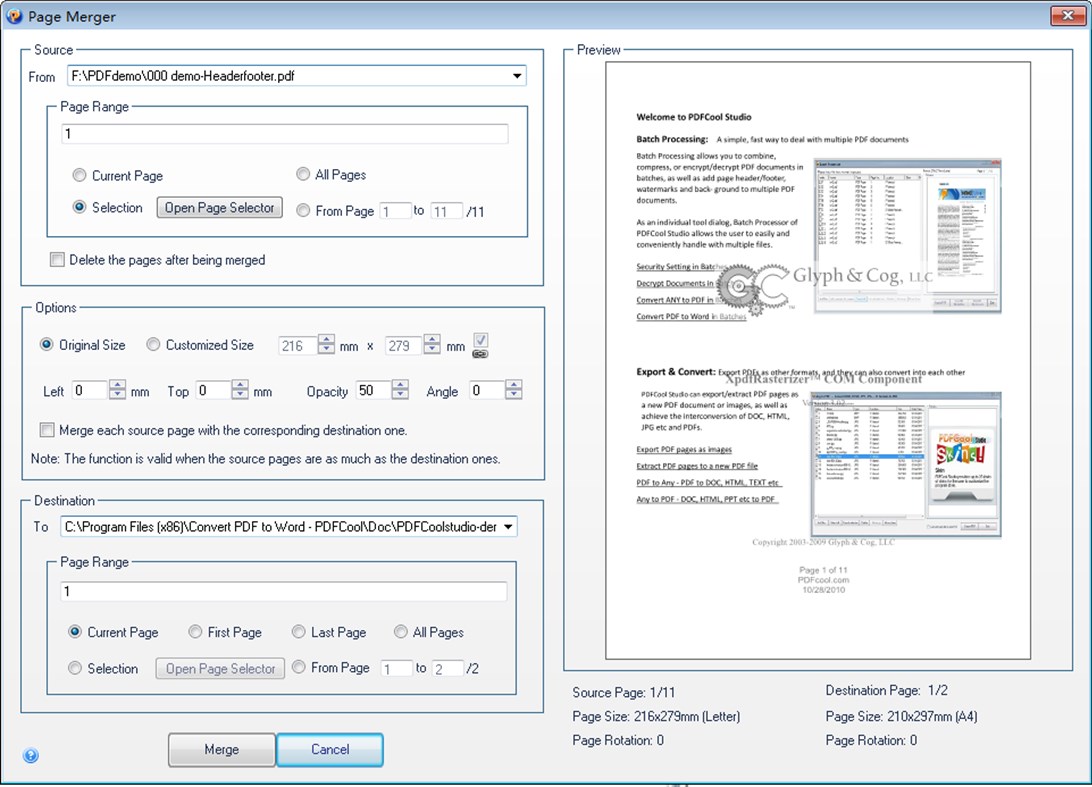Click the Destination Page Range text field
The height and width of the screenshot is (787, 1092).
pos(283,591)
